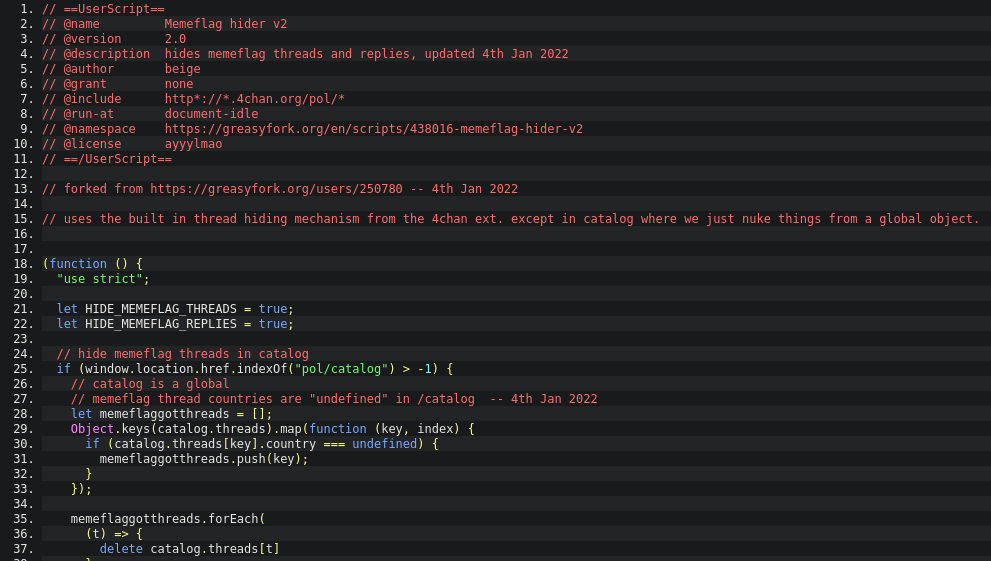
Task: Click the '@include' metadata key
Action: click(x=92, y=99)
